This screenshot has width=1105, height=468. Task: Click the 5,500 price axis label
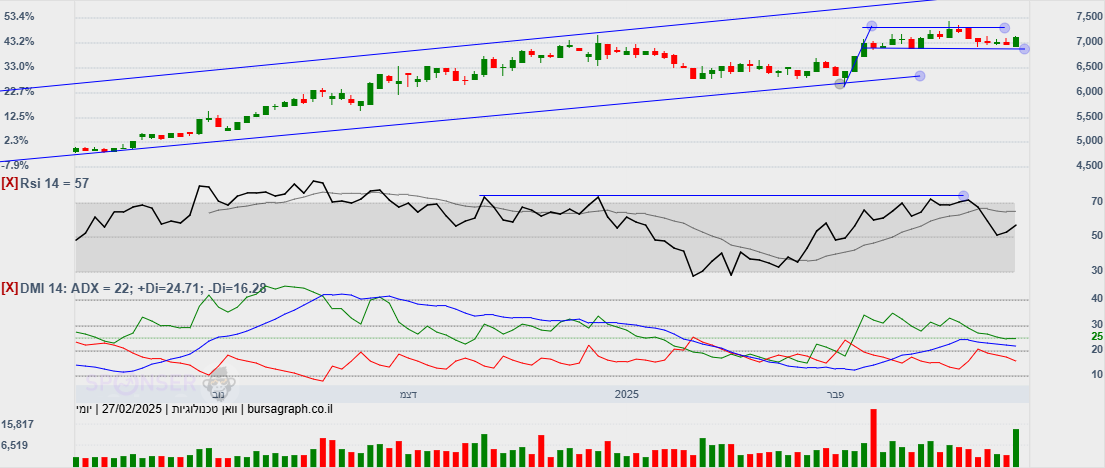click(x=1089, y=116)
